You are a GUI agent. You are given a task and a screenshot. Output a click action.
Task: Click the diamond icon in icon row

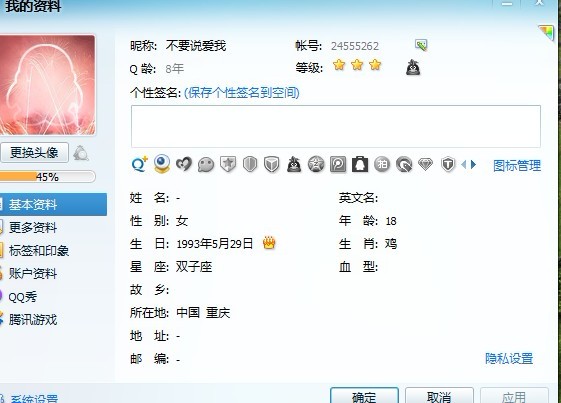coord(426,165)
